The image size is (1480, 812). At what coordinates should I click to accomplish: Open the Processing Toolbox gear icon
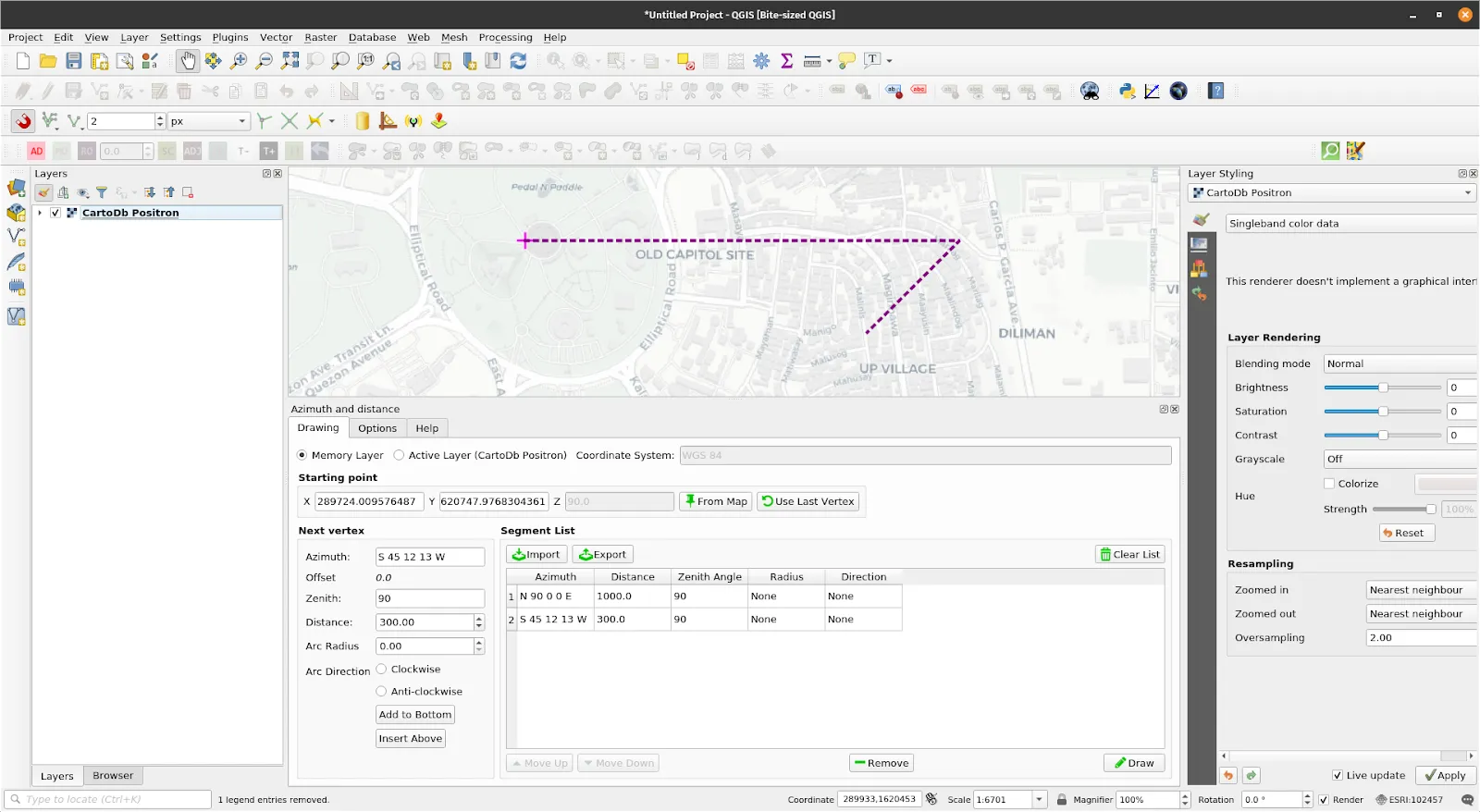click(x=761, y=61)
